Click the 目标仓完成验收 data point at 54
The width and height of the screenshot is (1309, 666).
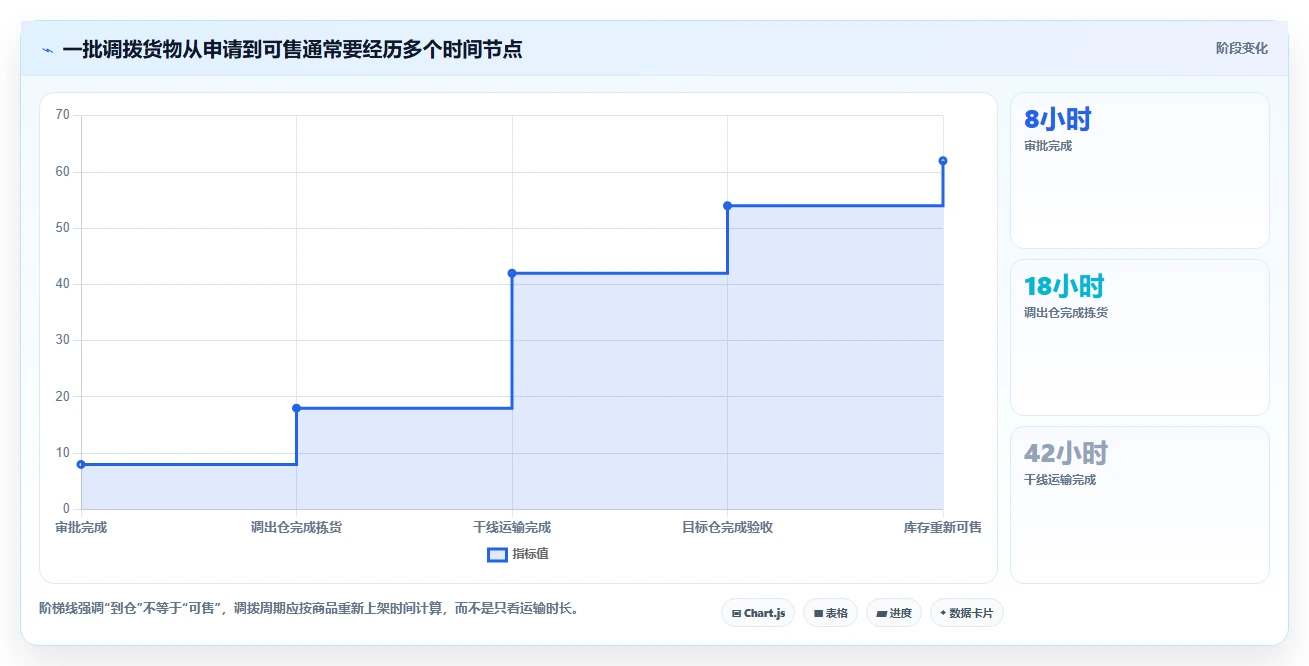point(727,206)
